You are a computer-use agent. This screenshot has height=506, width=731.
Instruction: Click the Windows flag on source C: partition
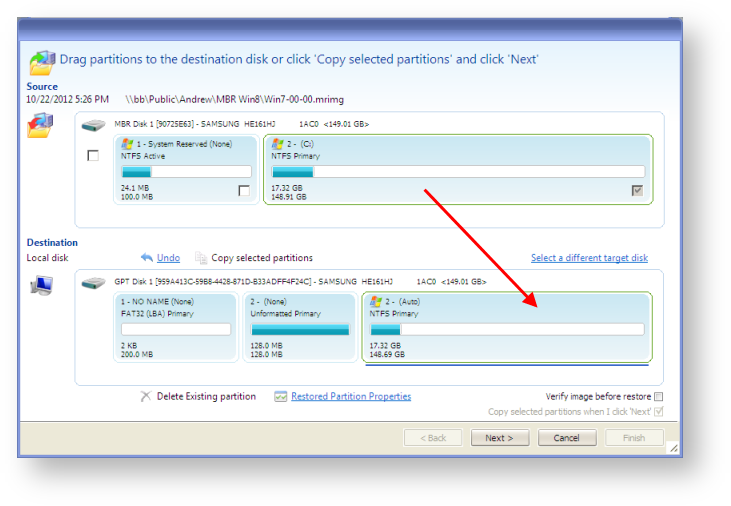(277, 144)
